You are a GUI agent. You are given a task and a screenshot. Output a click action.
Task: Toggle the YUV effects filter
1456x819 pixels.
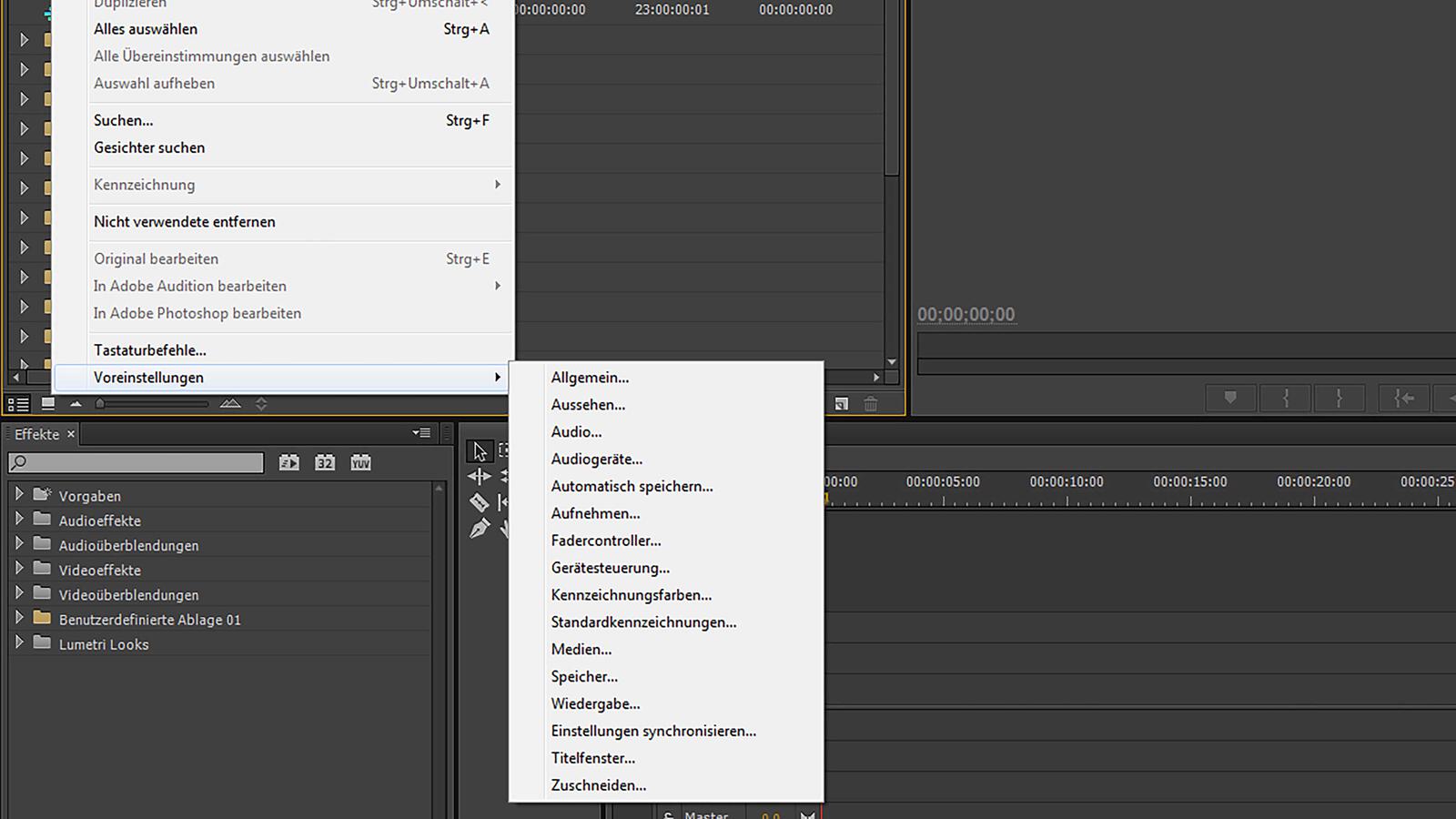(361, 463)
